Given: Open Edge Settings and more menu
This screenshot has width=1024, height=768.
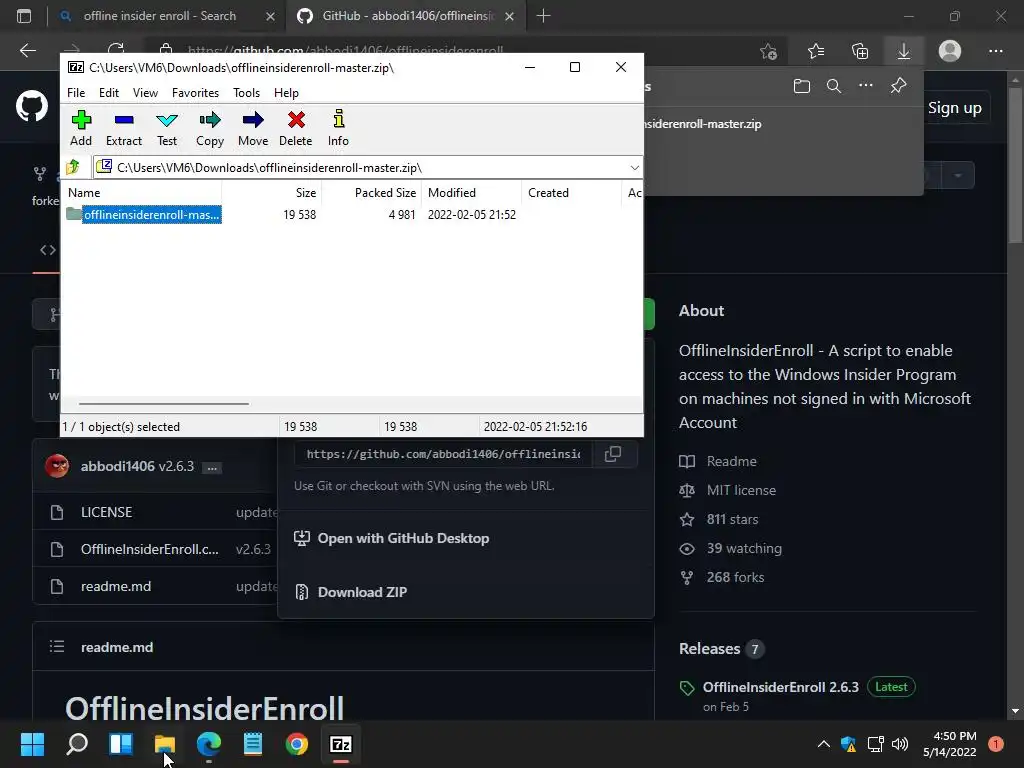Looking at the screenshot, I should coord(996,51).
